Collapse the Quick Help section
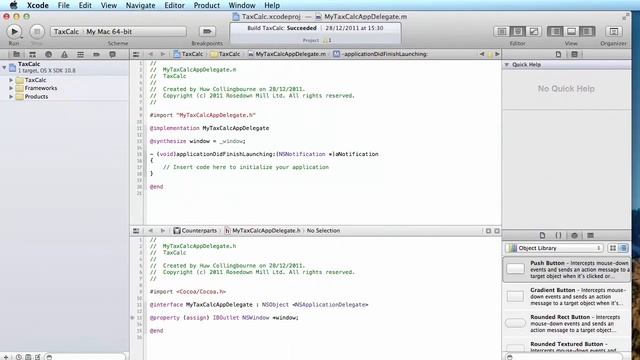This screenshot has height=360, width=640. click(x=507, y=65)
